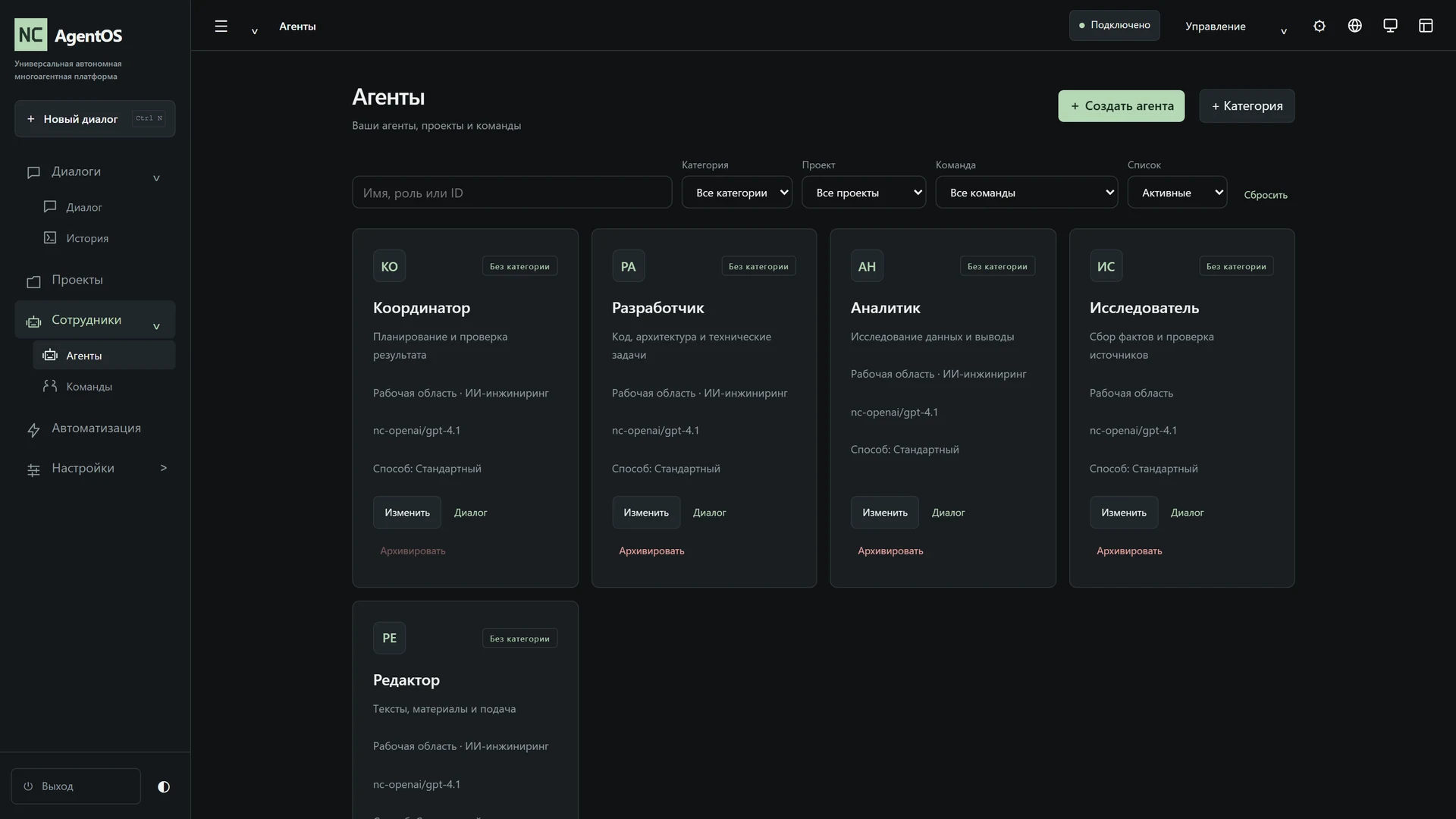Click the NC AgentOS logo
This screenshot has width=1456, height=819.
tap(69, 35)
